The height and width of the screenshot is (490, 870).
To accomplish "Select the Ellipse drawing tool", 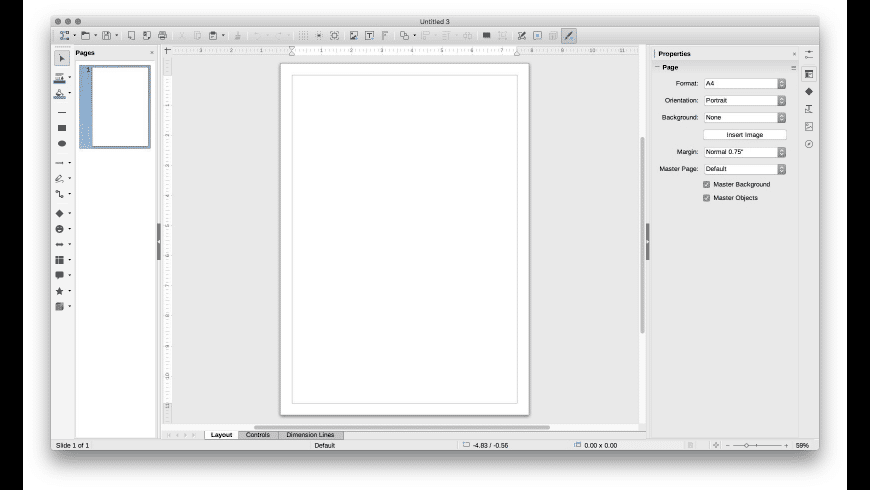I will (x=62, y=144).
